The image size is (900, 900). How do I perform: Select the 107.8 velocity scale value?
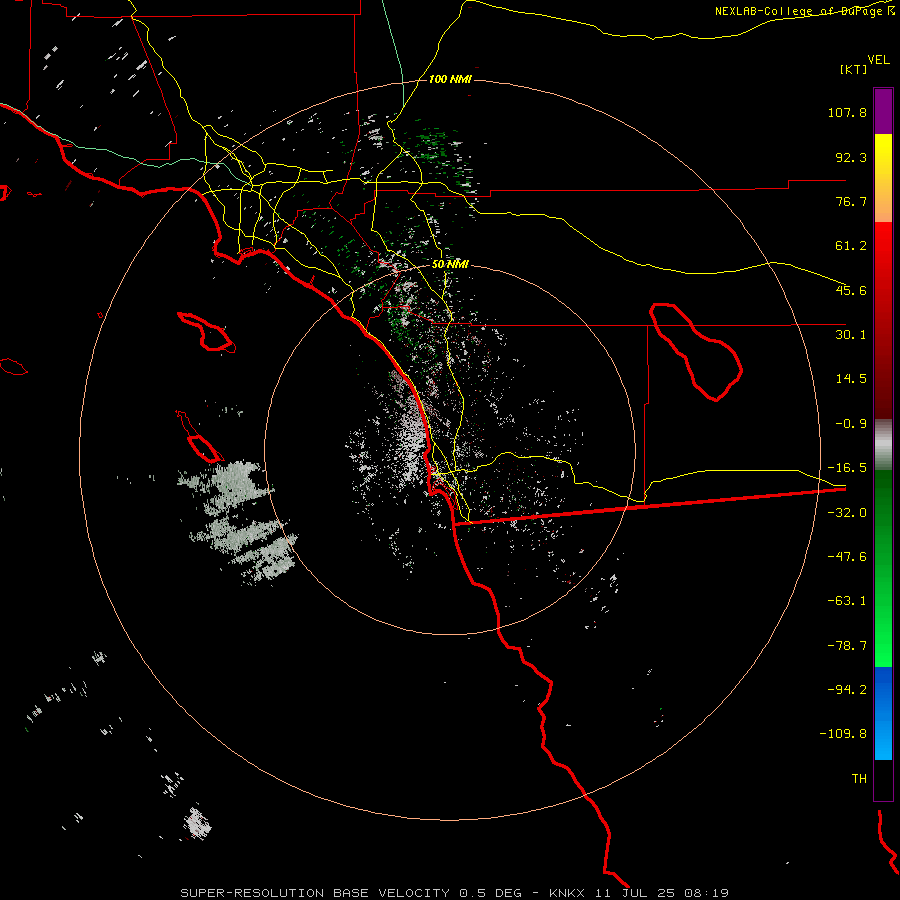(847, 112)
